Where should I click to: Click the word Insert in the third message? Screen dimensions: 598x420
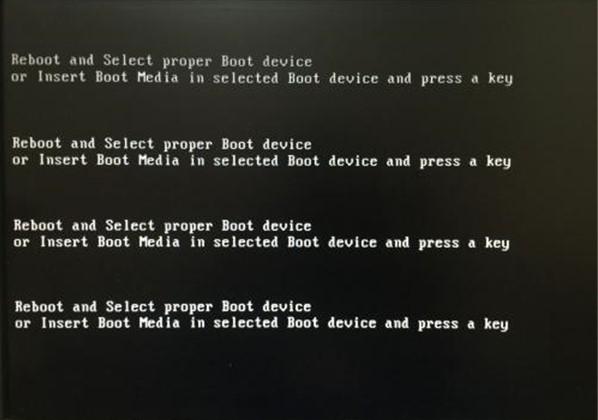click(64, 241)
